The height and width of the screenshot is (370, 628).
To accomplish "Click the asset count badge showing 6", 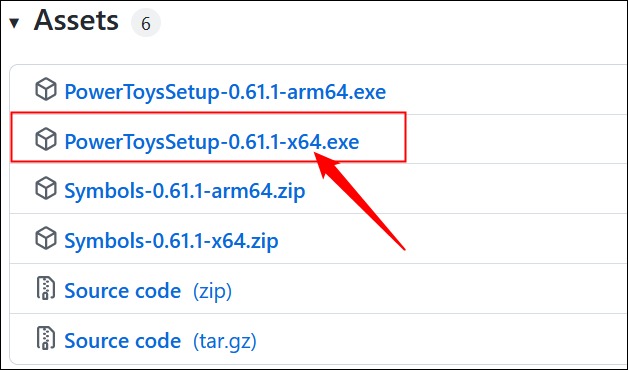I will (146, 23).
